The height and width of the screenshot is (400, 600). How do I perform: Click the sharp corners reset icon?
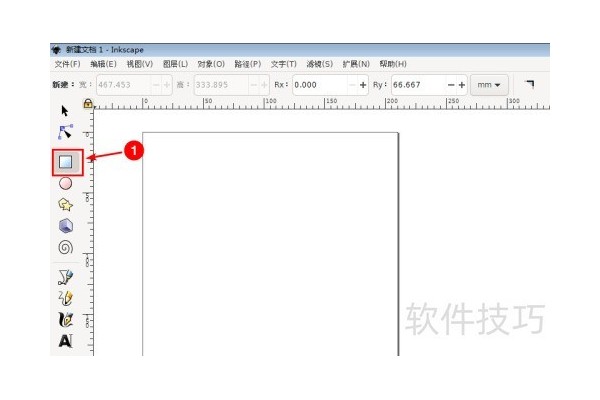pos(530,84)
